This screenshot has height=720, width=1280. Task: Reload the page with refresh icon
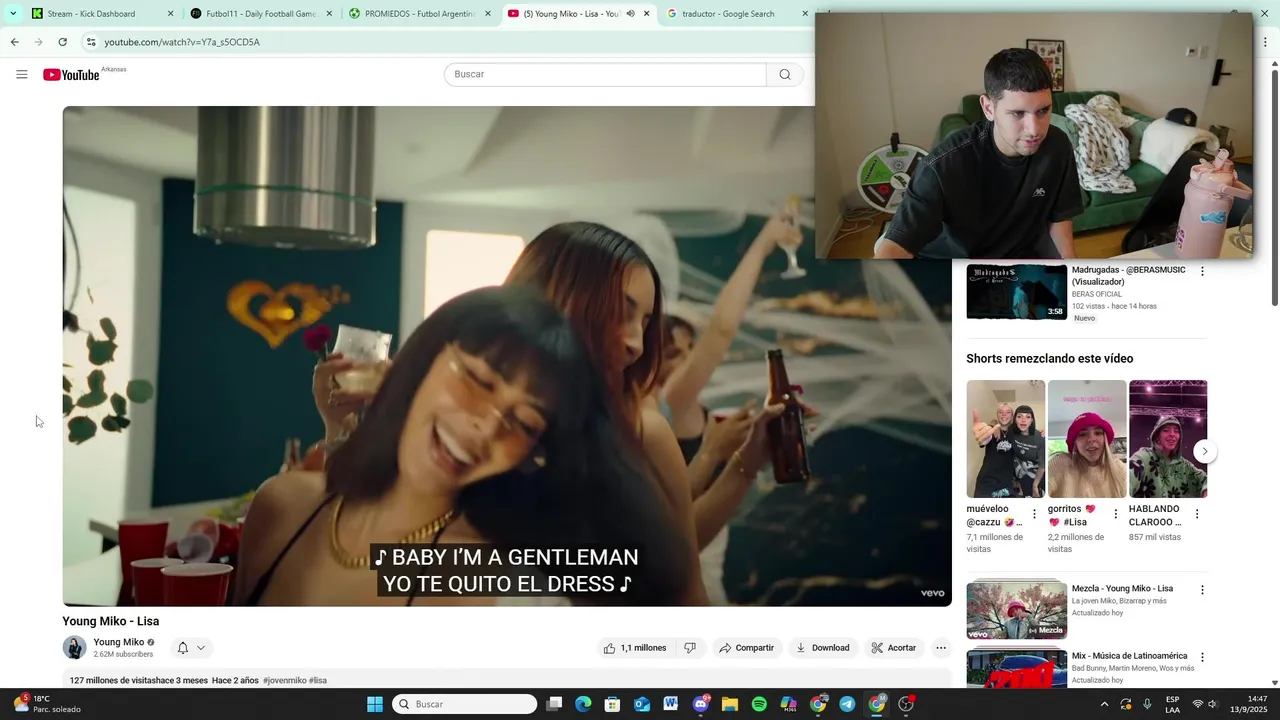(x=63, y=42)
